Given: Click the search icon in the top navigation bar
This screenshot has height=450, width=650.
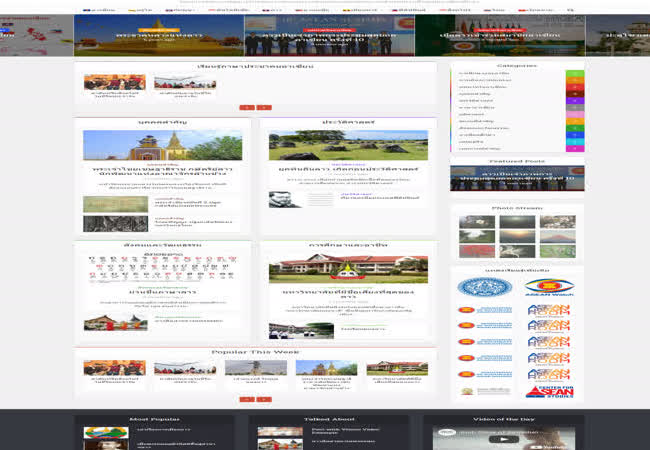Looking at the screenshot, I should coord(571,9).
